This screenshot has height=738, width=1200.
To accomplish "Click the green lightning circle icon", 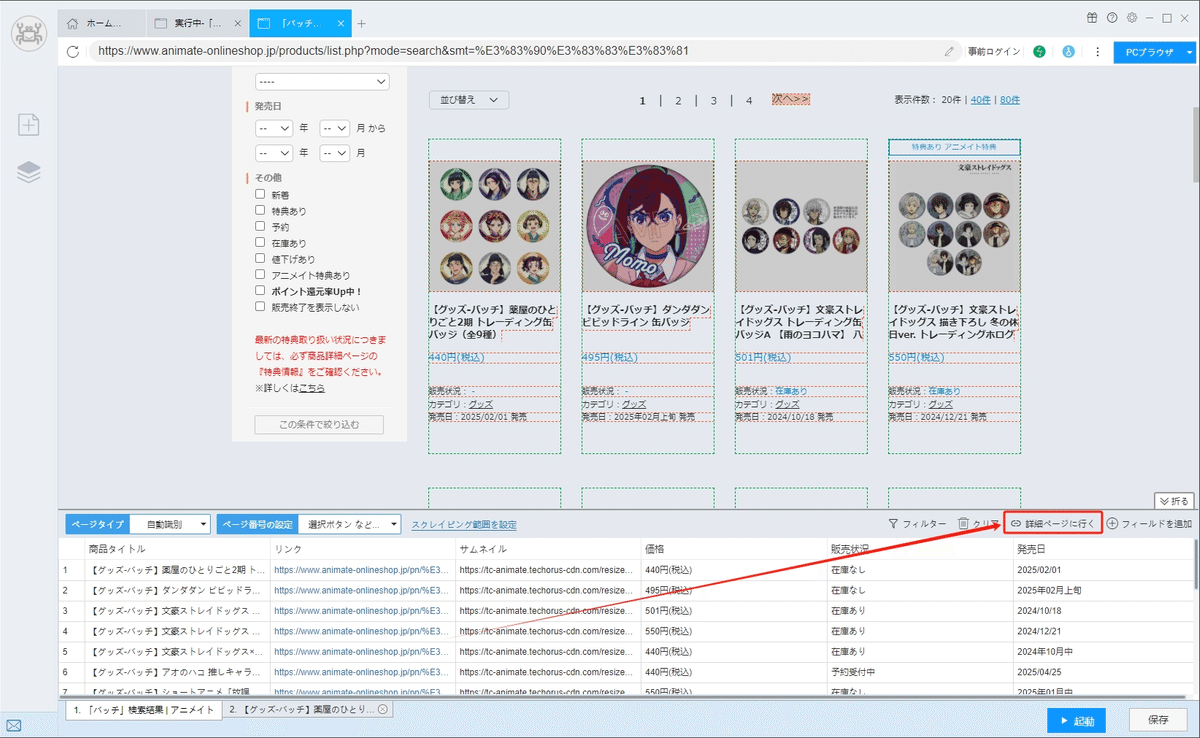I will click(x=1040, y=51).
